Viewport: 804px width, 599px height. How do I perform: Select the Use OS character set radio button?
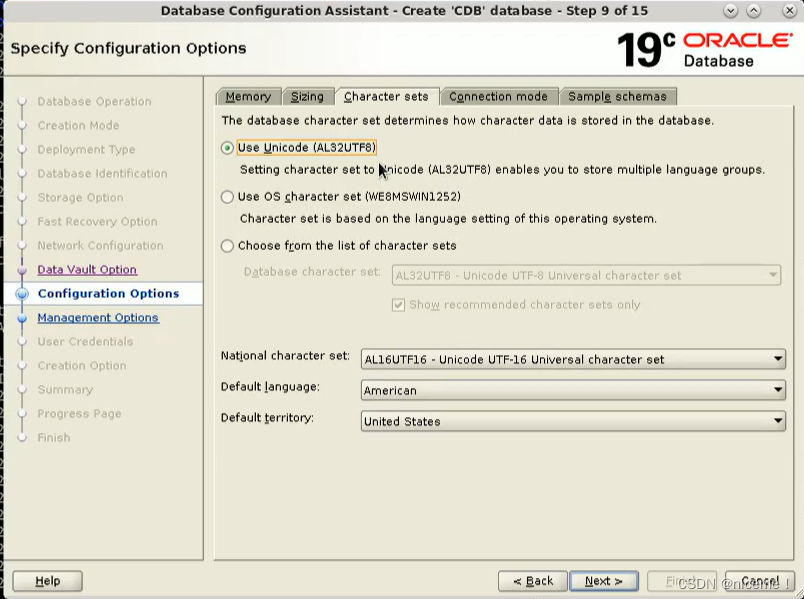pos(227,197)
